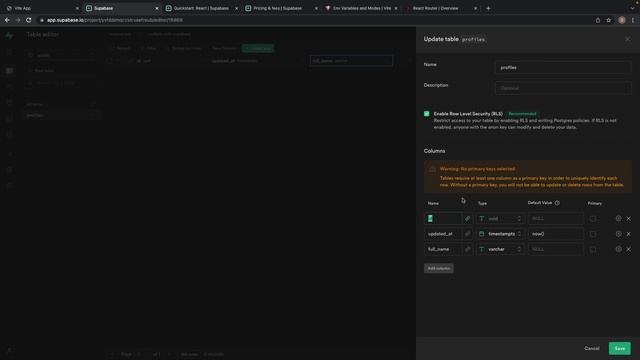This screenshot has width=640, height=360.
Task: Click NULL default value field of uuid row
Action: [x=556, y=219]
